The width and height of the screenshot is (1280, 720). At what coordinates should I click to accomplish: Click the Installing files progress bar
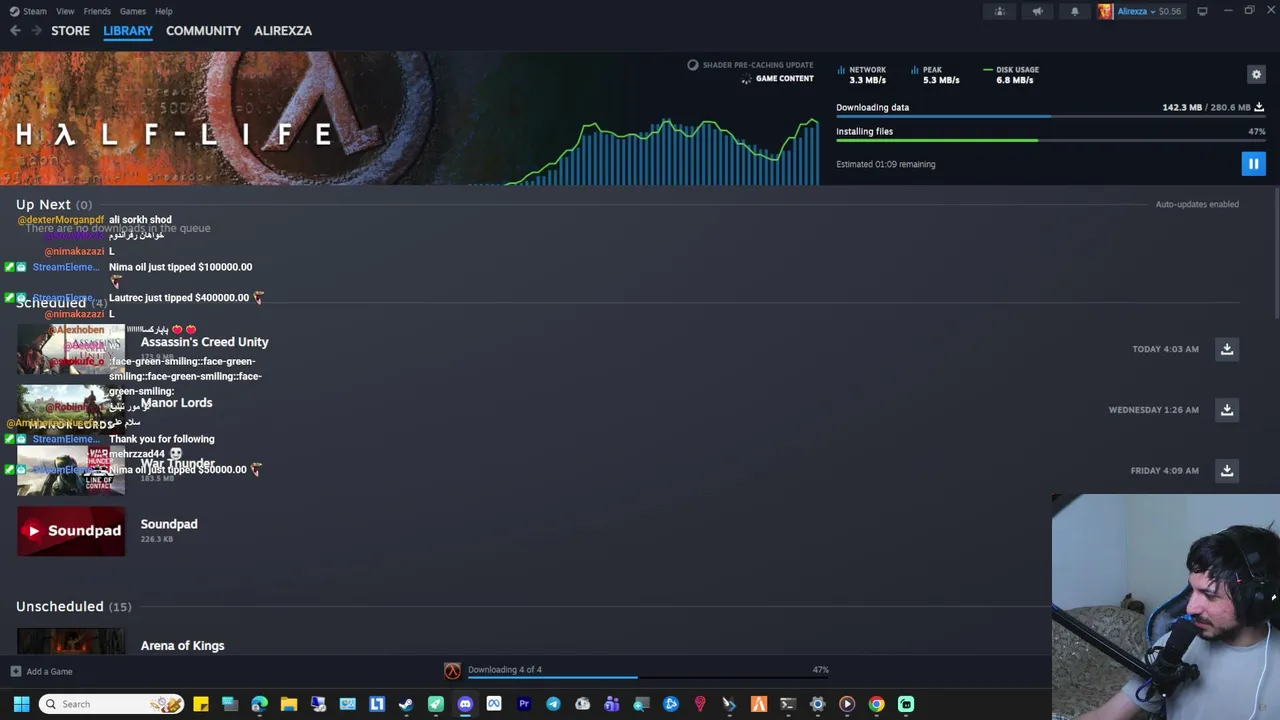1050,140
